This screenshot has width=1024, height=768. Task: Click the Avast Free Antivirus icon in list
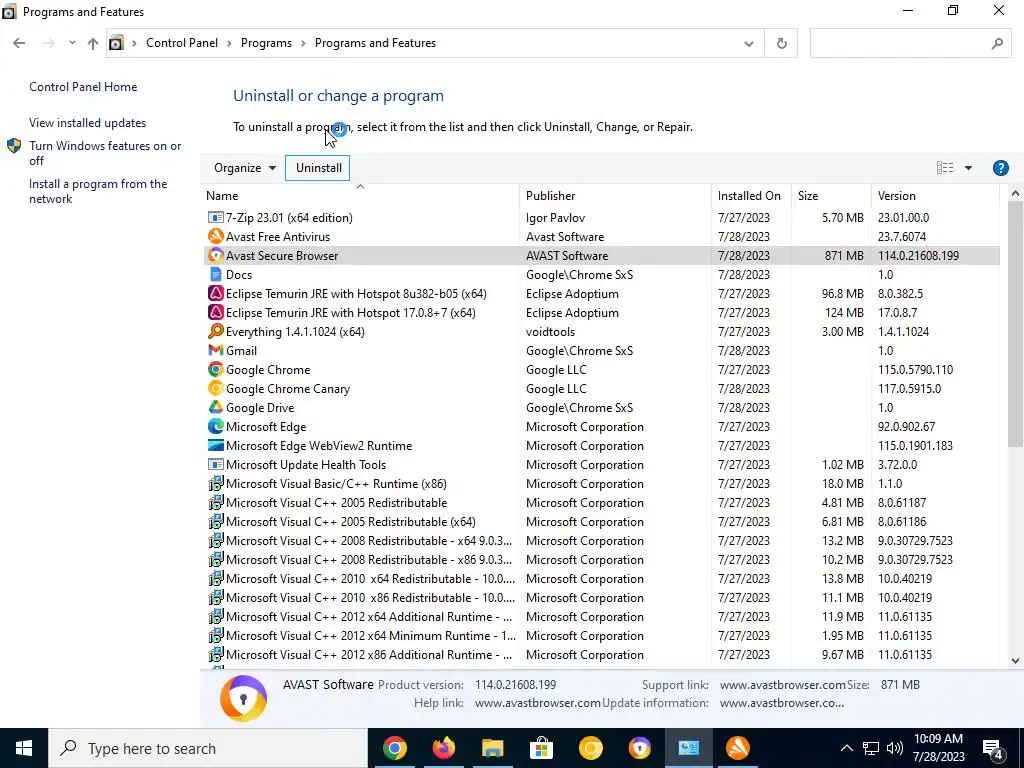pos(215,236)
